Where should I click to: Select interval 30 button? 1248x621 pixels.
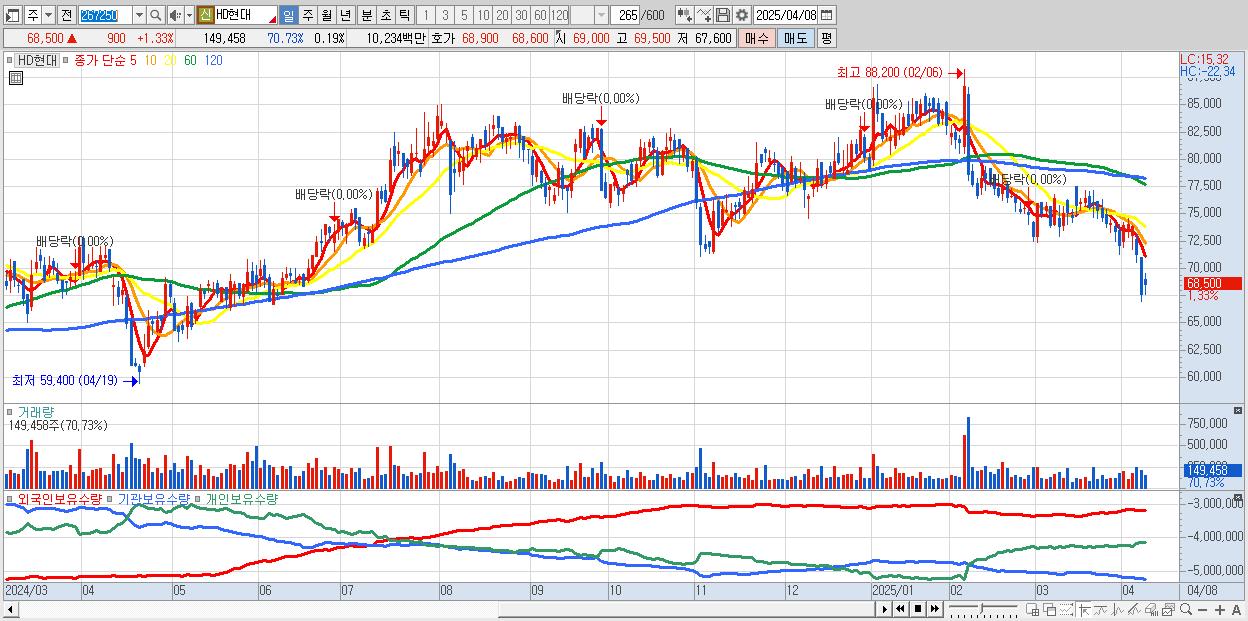(x=521, y=15)
